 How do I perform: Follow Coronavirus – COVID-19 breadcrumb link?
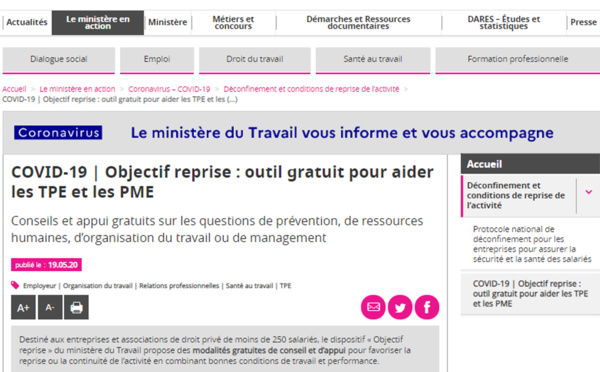coord(169,89)
